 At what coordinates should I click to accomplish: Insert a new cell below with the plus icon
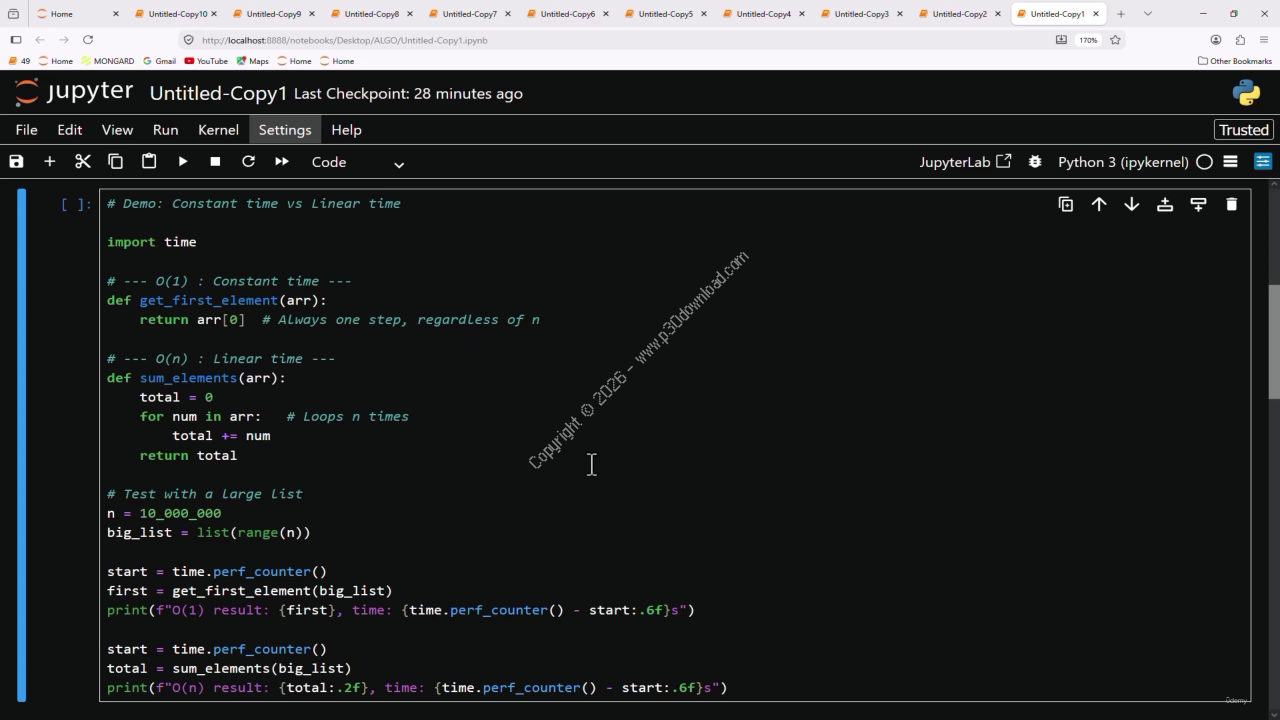point(49,161)
